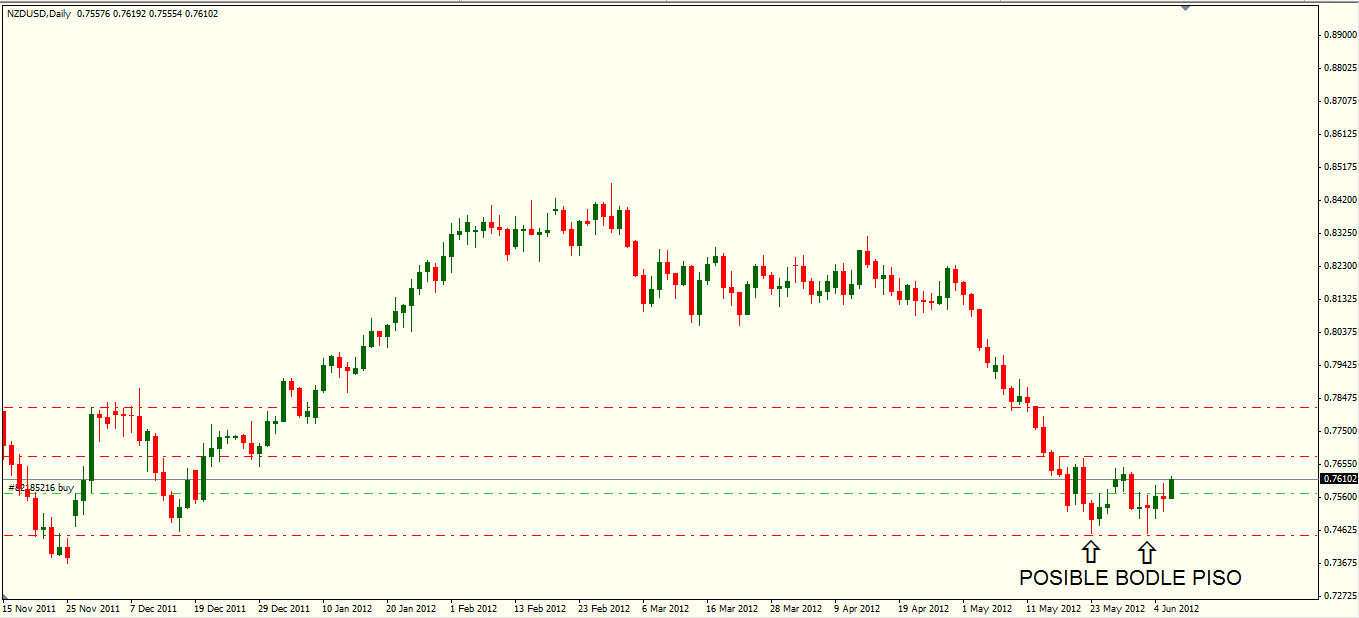
Task: Click the 1 May 2012 date label
Action: coord(986,607)
